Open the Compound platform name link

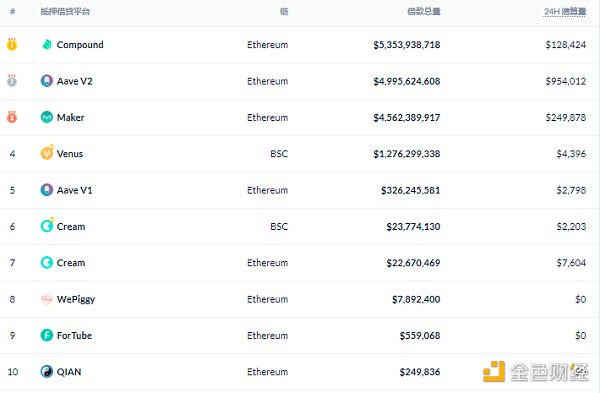coord(80,45)
